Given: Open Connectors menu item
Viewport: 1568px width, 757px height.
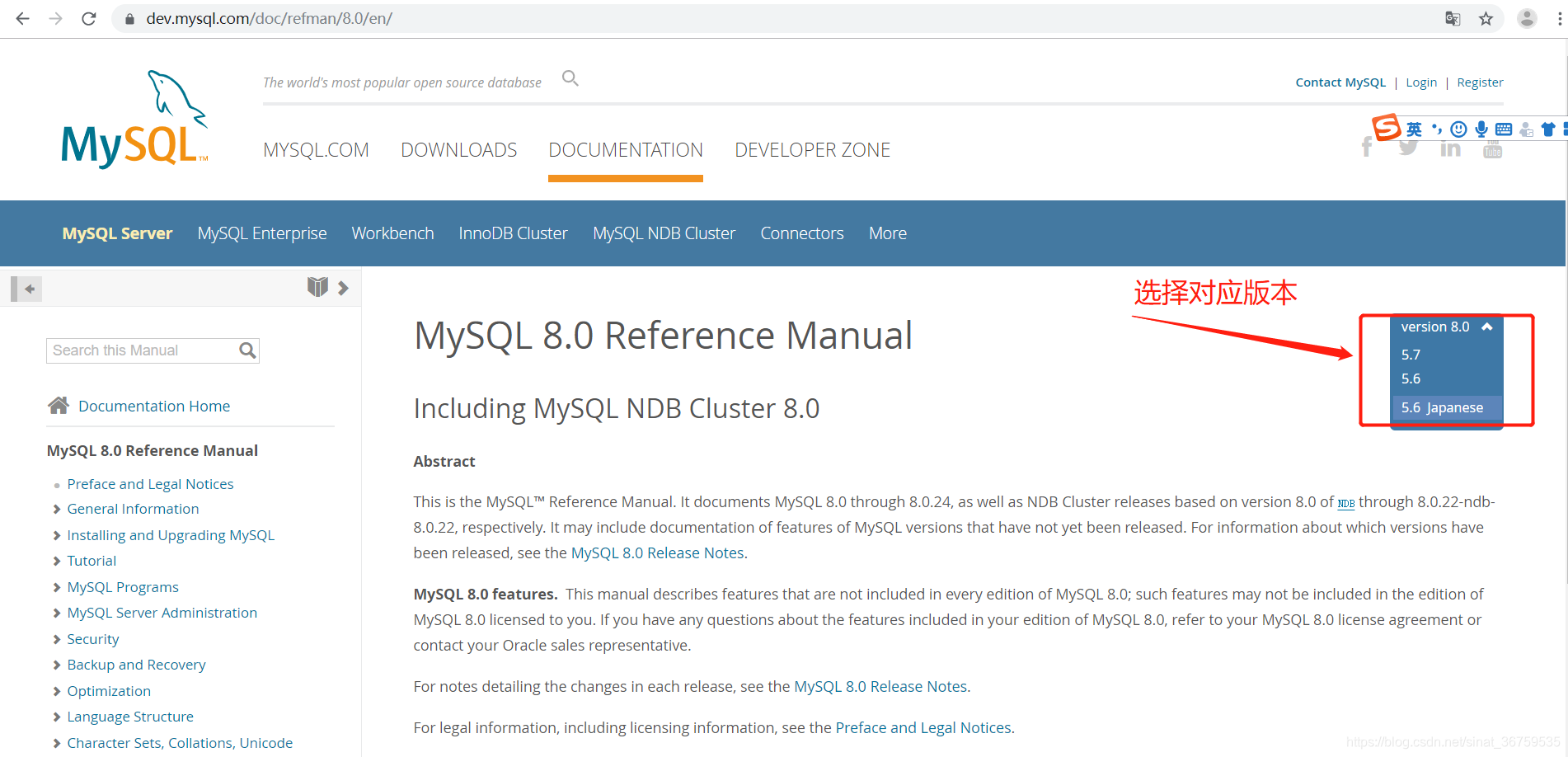Looking at the screenshot, I should (x=801, y=233).
